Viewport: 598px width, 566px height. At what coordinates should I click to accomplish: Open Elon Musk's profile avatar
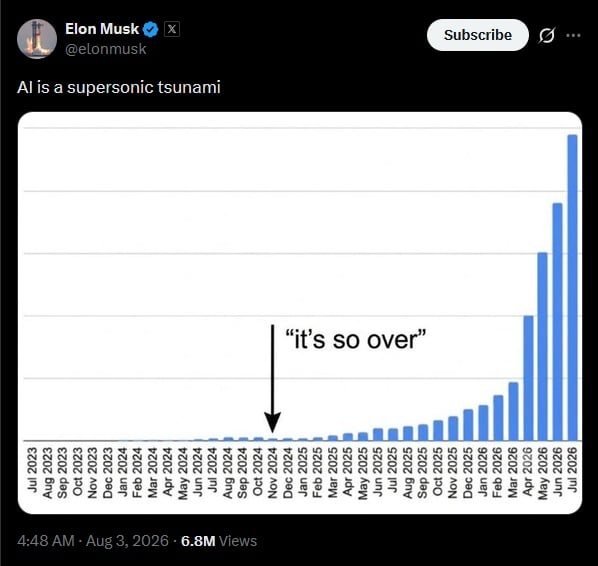(x=37, y=39)
